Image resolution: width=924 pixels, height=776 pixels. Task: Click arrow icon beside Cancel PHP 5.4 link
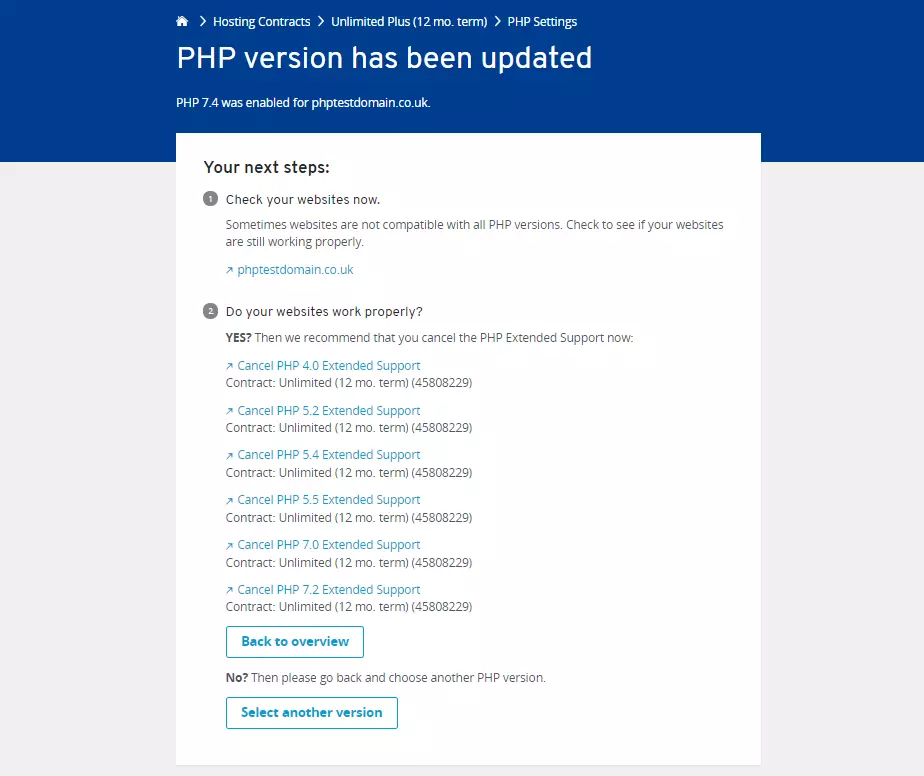tap(230, 455)
